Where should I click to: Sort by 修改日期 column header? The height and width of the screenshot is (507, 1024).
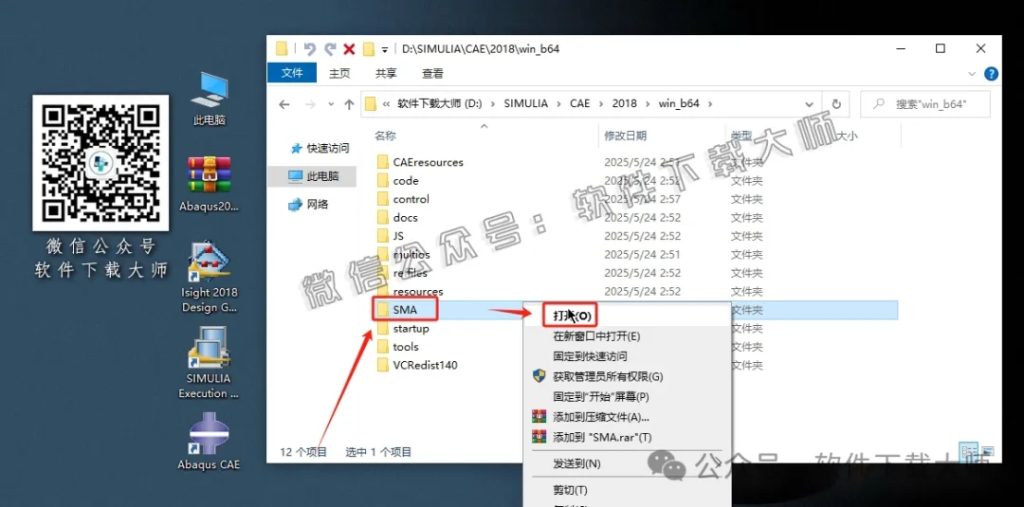coord(625,135)
